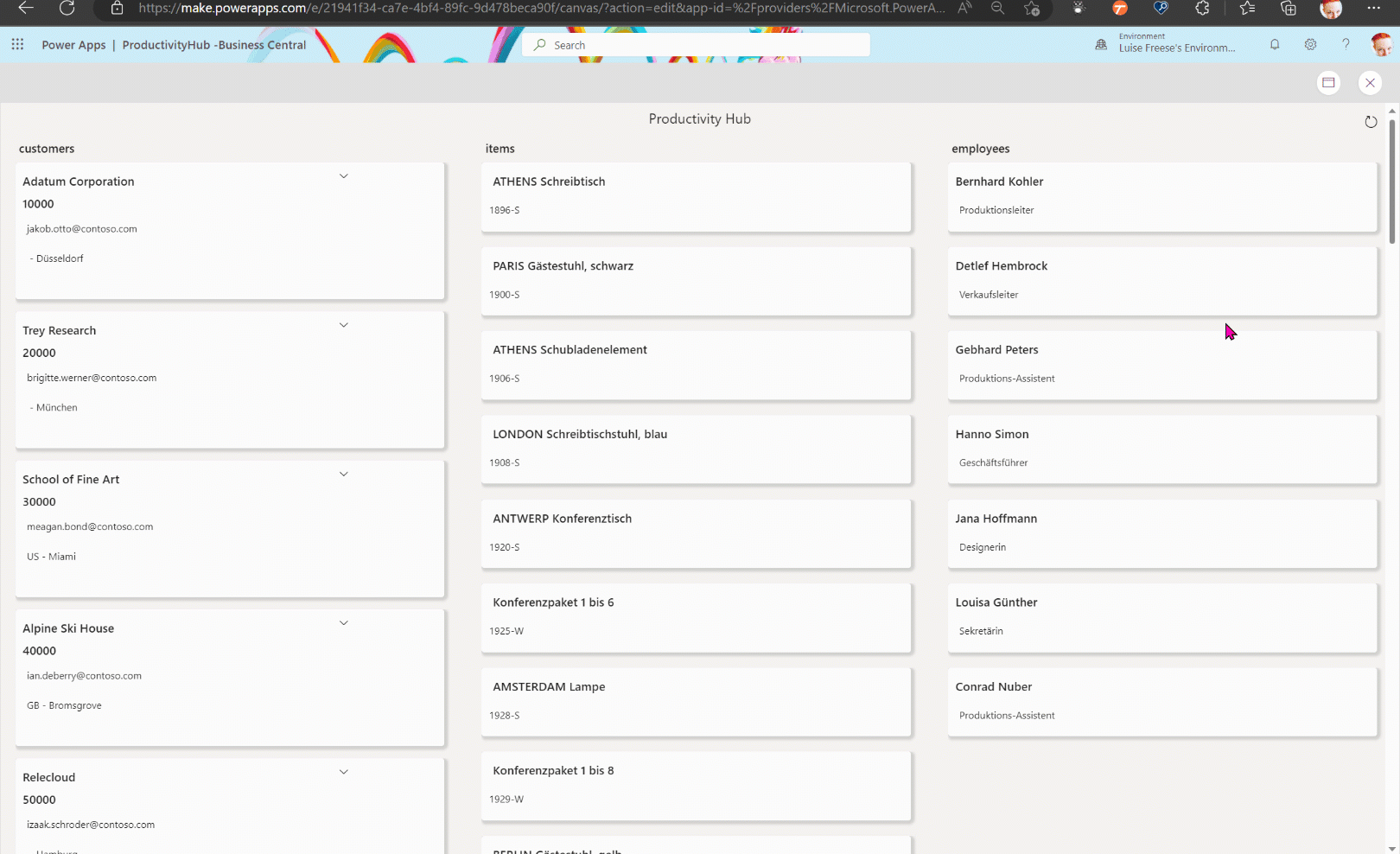Select employee Detlef Hembrock
The height and width of the screenshot is (854, 1400).
click(1162, 281)
